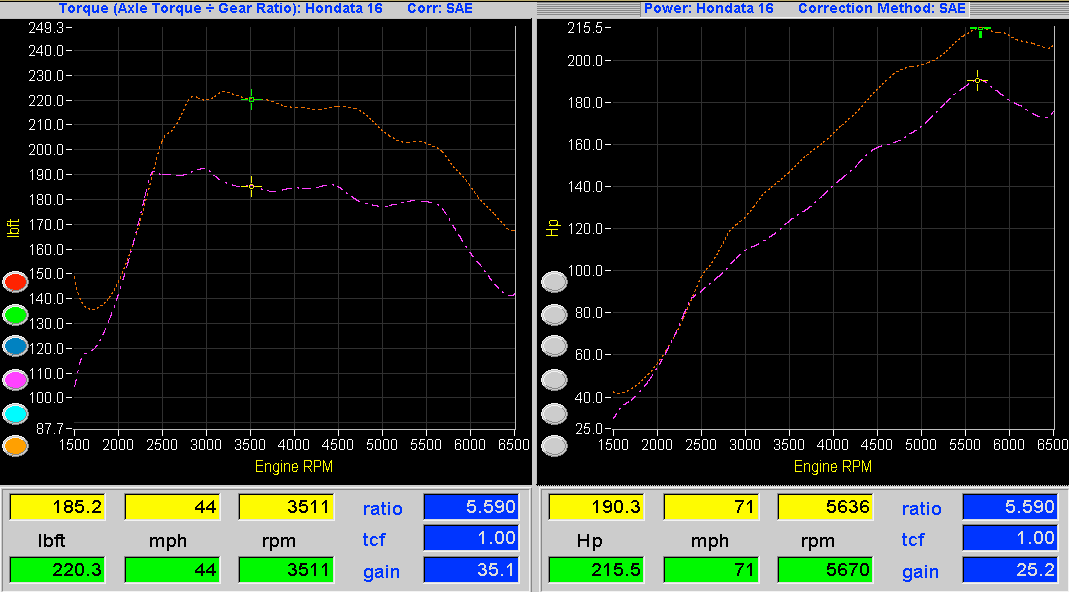This screenshot has height=592, width=1069.
Task: Click the power gain value 25.2
Action: (x=1010, y=569)
